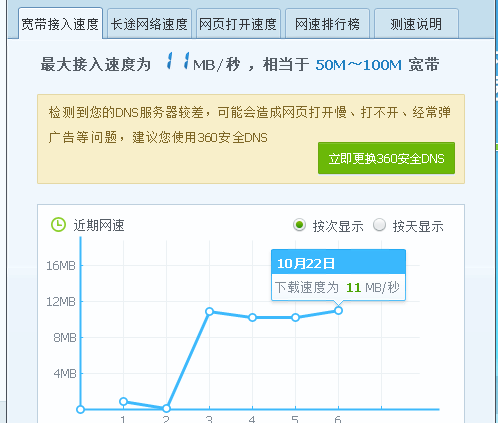
Task: Open the 测速说明 tab
Action: (416, 24)
